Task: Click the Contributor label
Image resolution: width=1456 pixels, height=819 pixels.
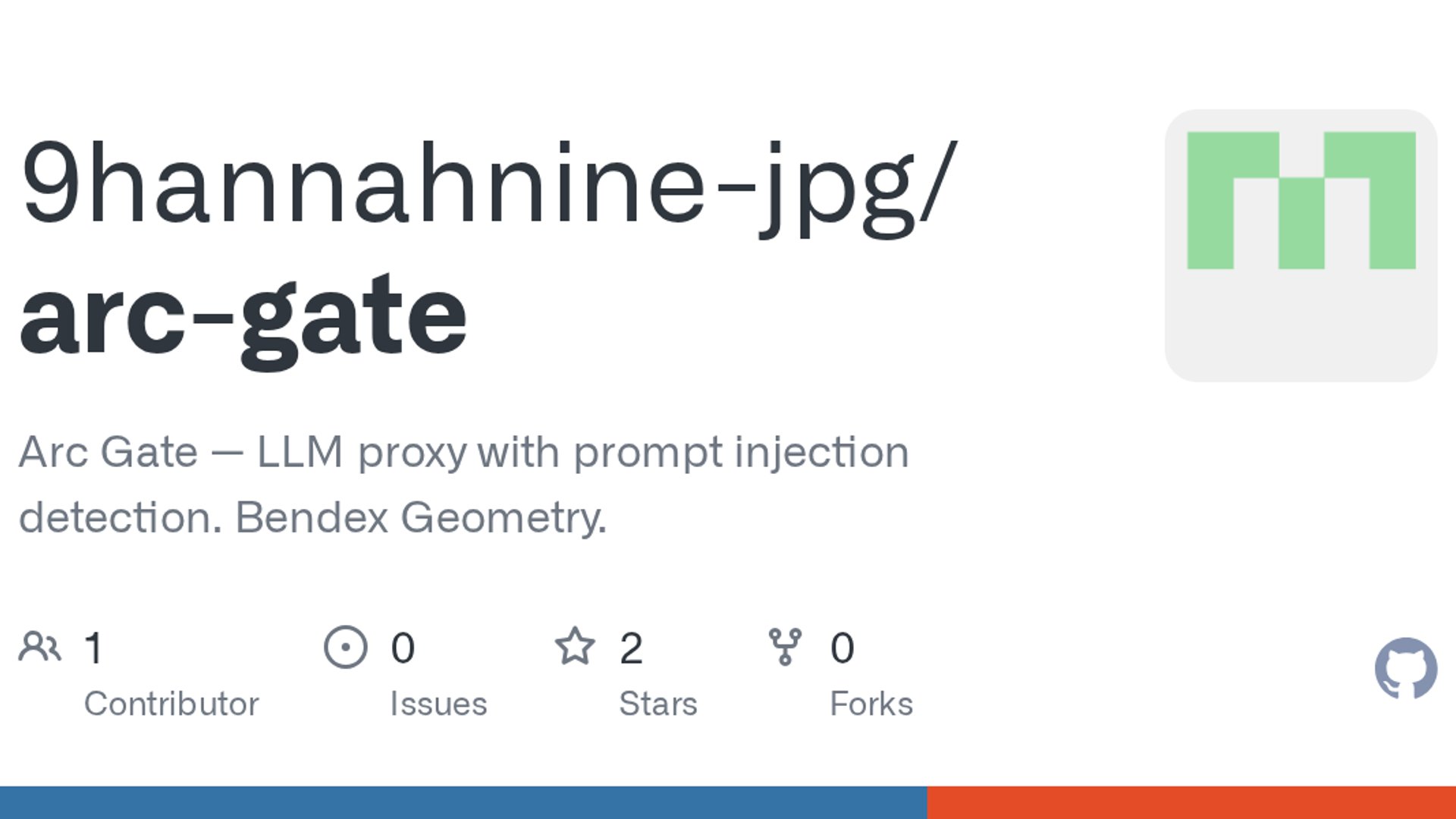Action: (171, 704)
